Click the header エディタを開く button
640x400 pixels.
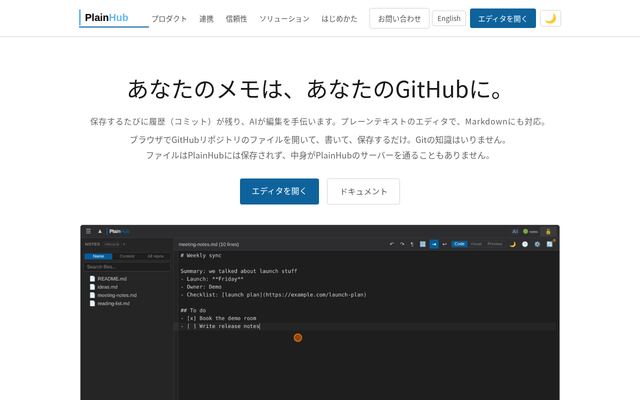(503, 18)
